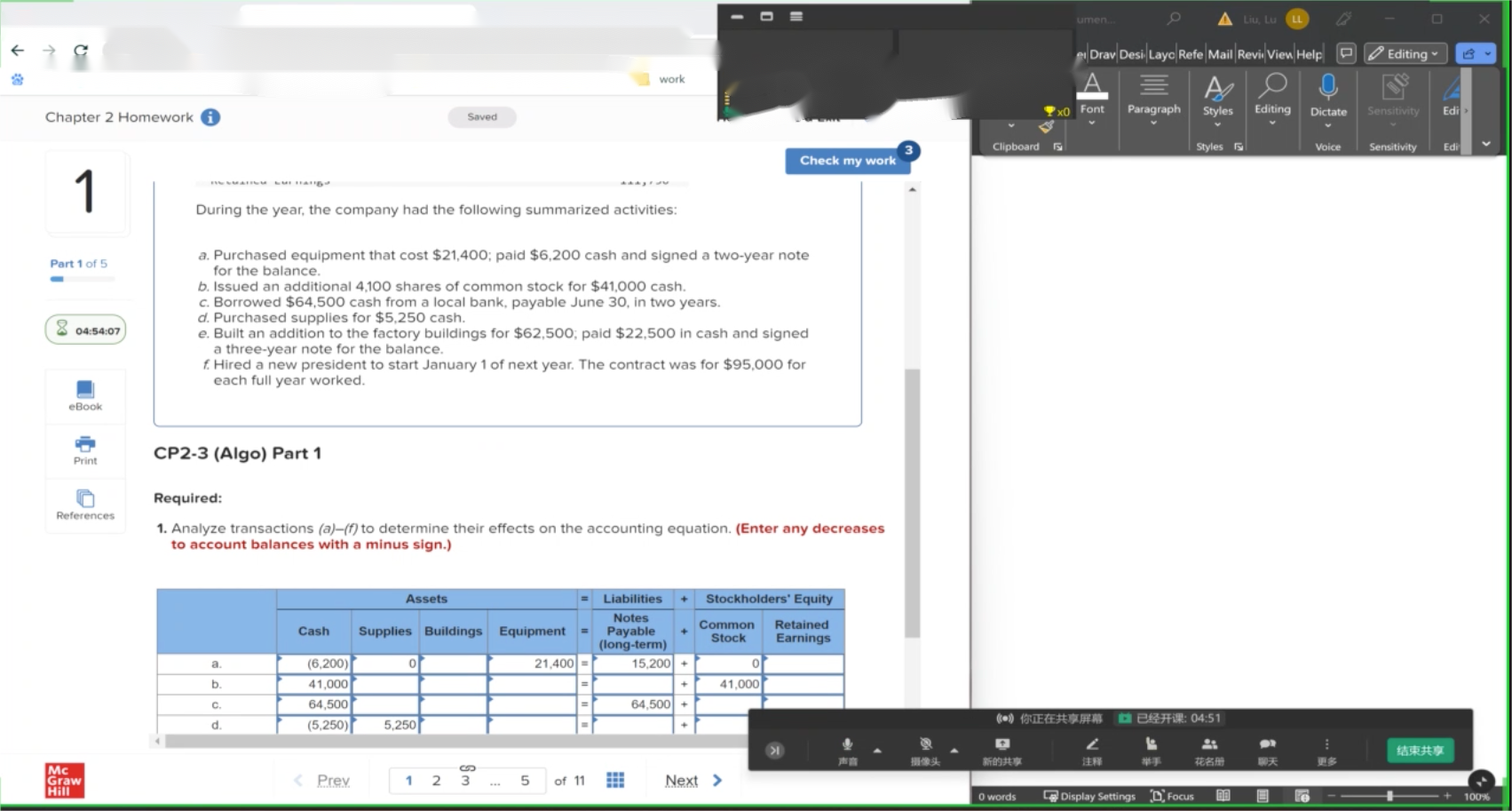Open the page grid navigator icon
Viewport: 1512px width, 811px height.
[x=615, y=780]
